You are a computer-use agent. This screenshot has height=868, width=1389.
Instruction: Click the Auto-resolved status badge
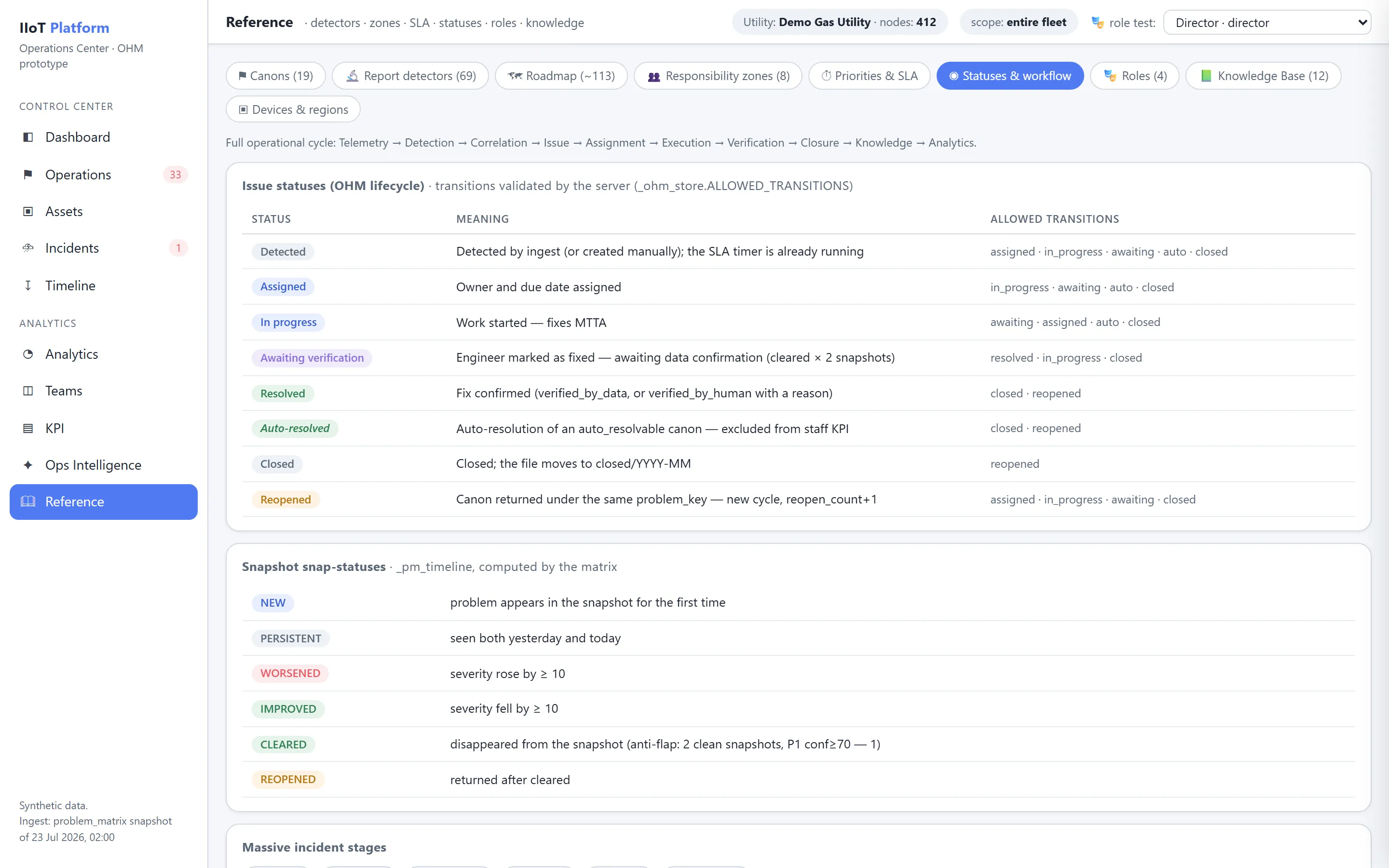(x=295, y=428)
